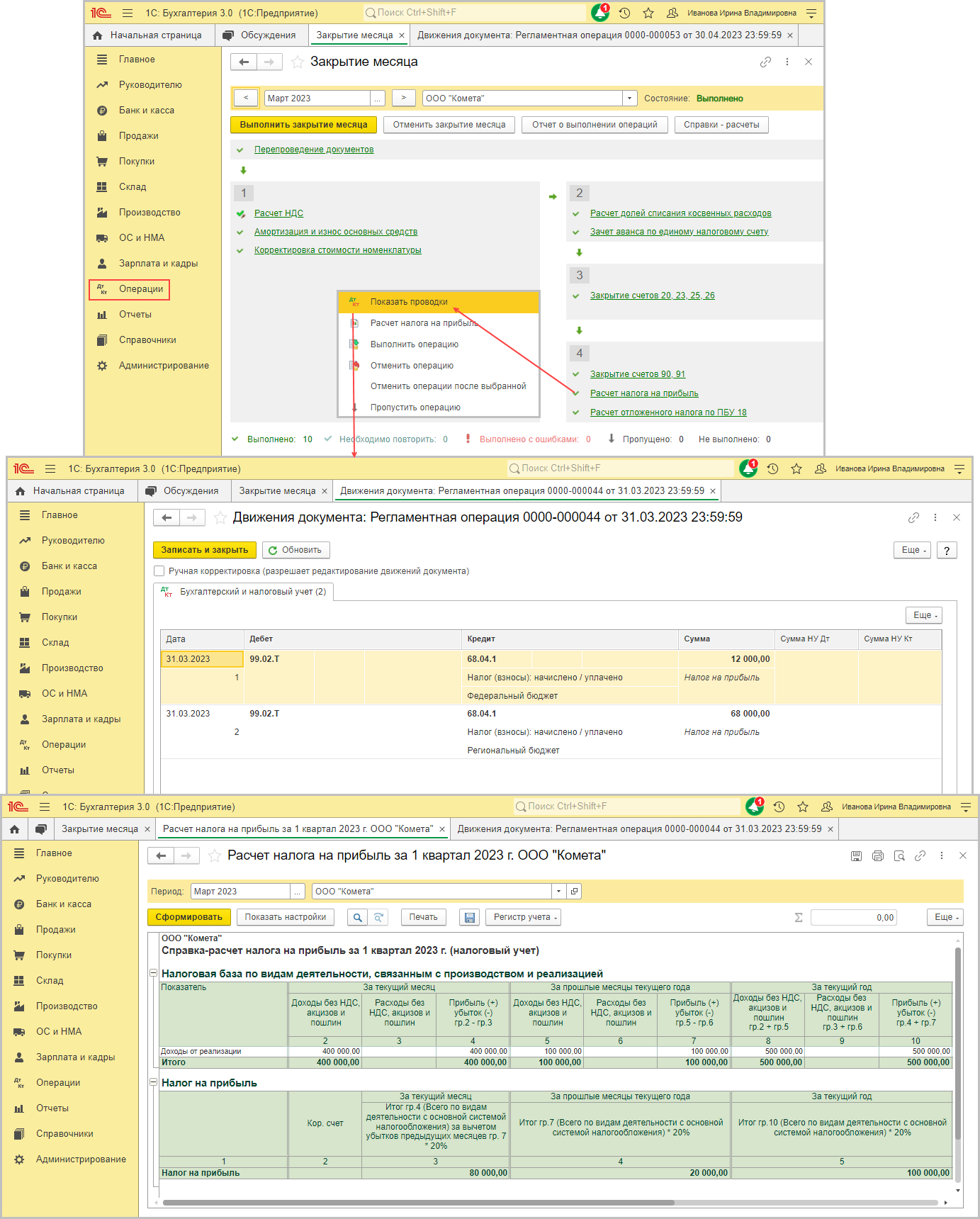Click the printer icon in report header
The height and width of the screenshot is (1219, 980).
(878, 856)
